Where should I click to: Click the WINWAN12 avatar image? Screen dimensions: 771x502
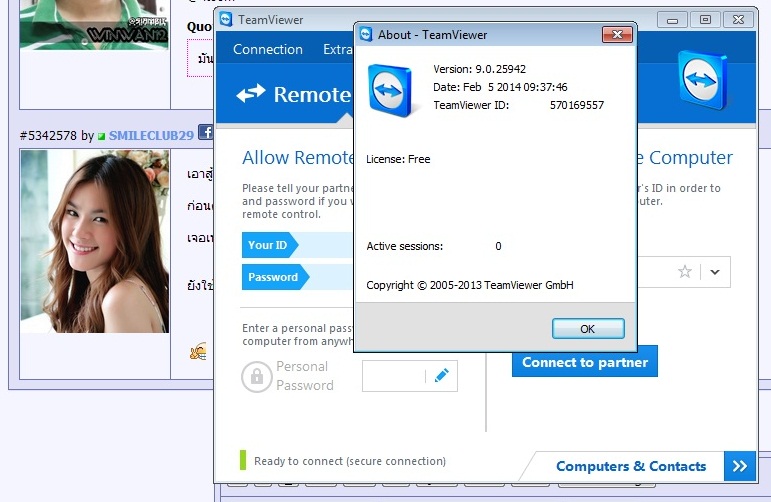tap(94, 25)
